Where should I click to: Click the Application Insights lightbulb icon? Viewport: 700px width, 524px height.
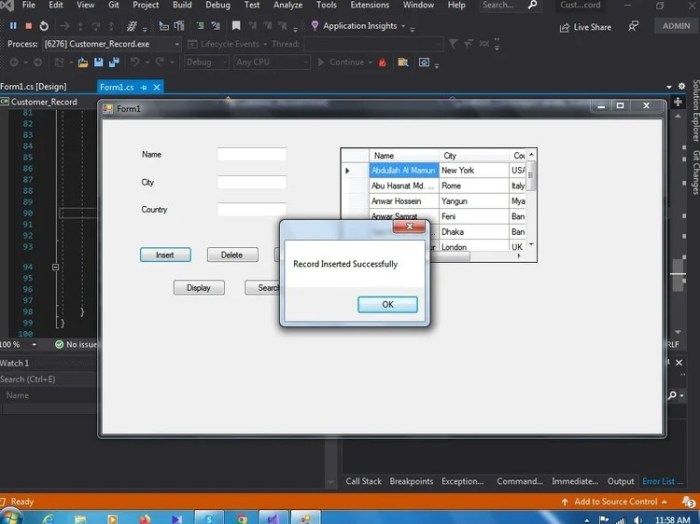(315, 26)
